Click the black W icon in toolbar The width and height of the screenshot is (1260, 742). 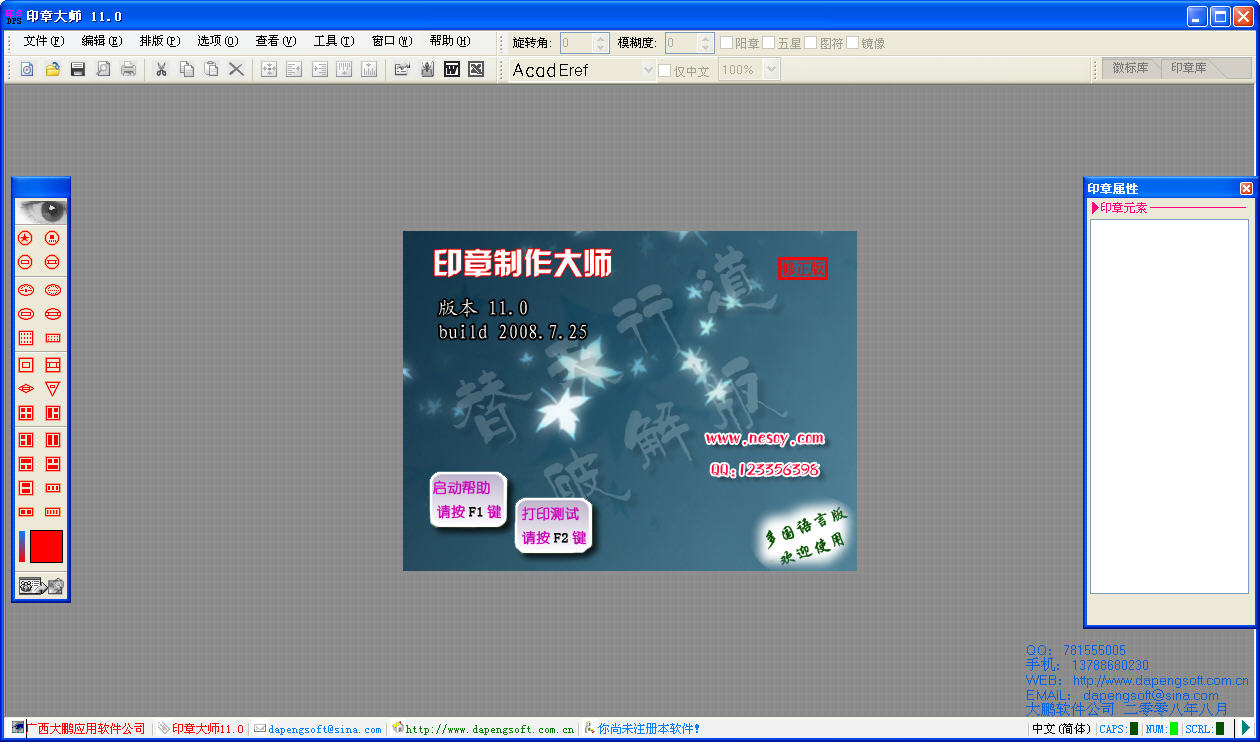(451, 69)
